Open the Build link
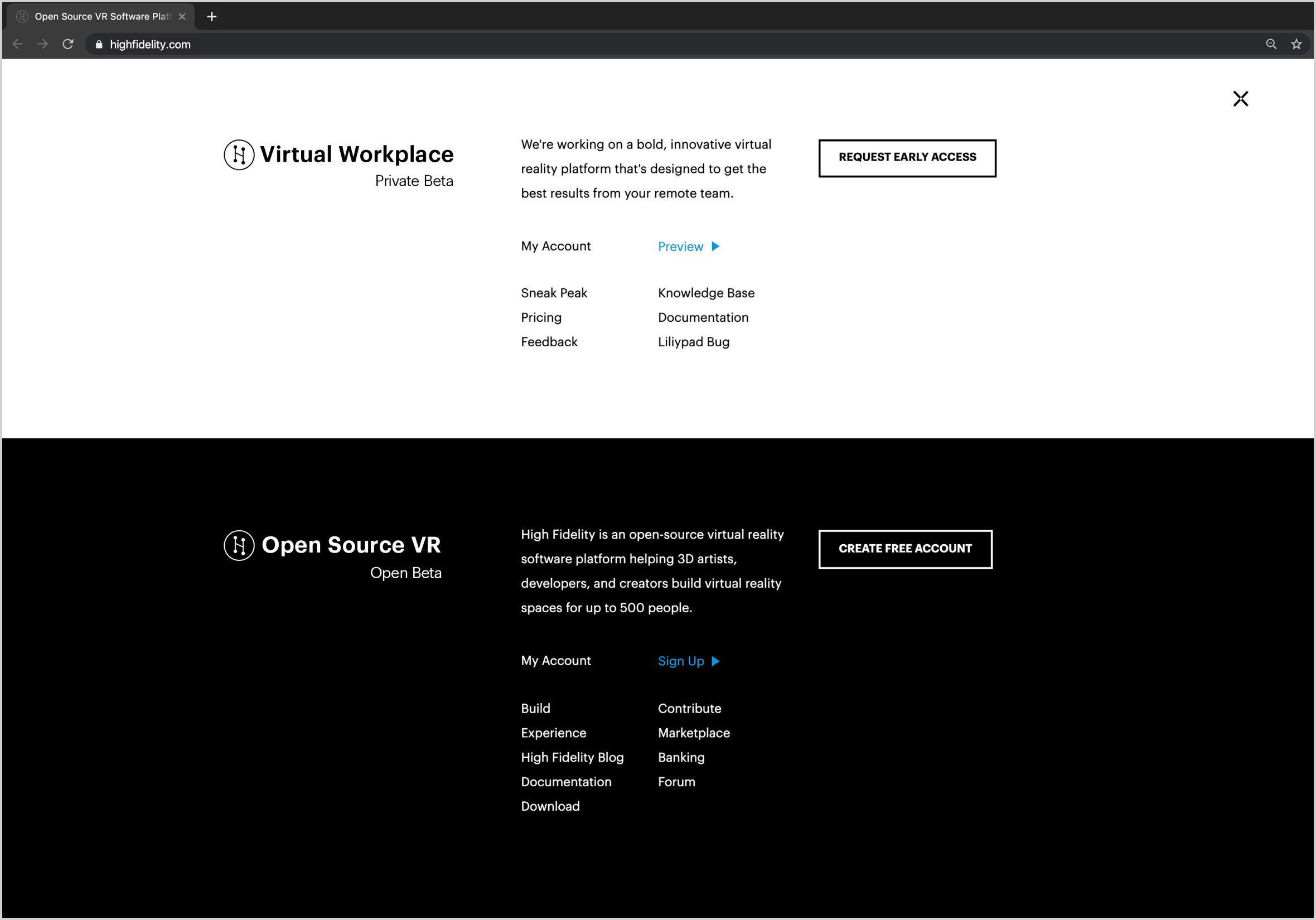The image size is (1316, 920). coord(535,709)
